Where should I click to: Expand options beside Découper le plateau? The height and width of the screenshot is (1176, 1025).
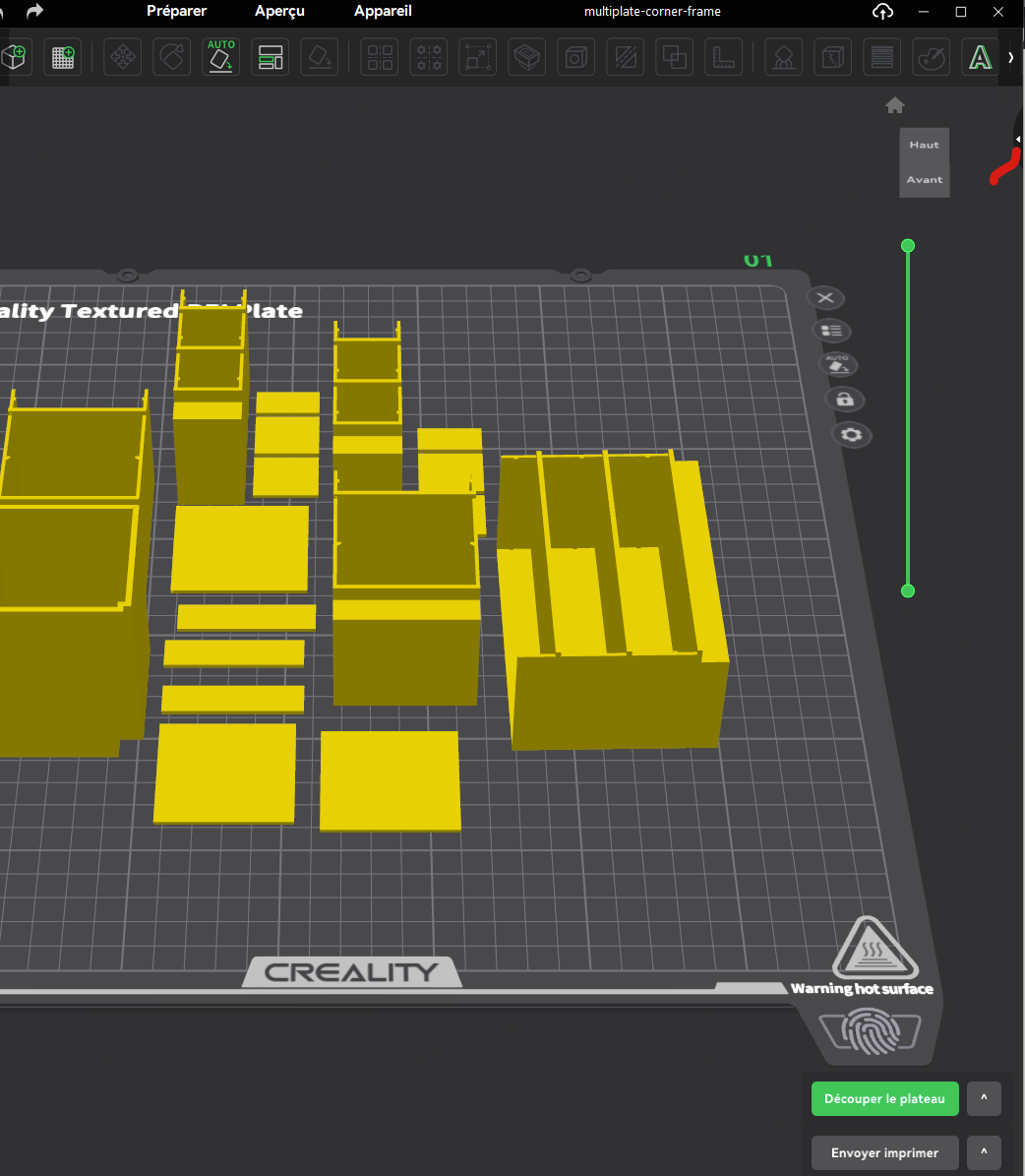point(984,1099)
